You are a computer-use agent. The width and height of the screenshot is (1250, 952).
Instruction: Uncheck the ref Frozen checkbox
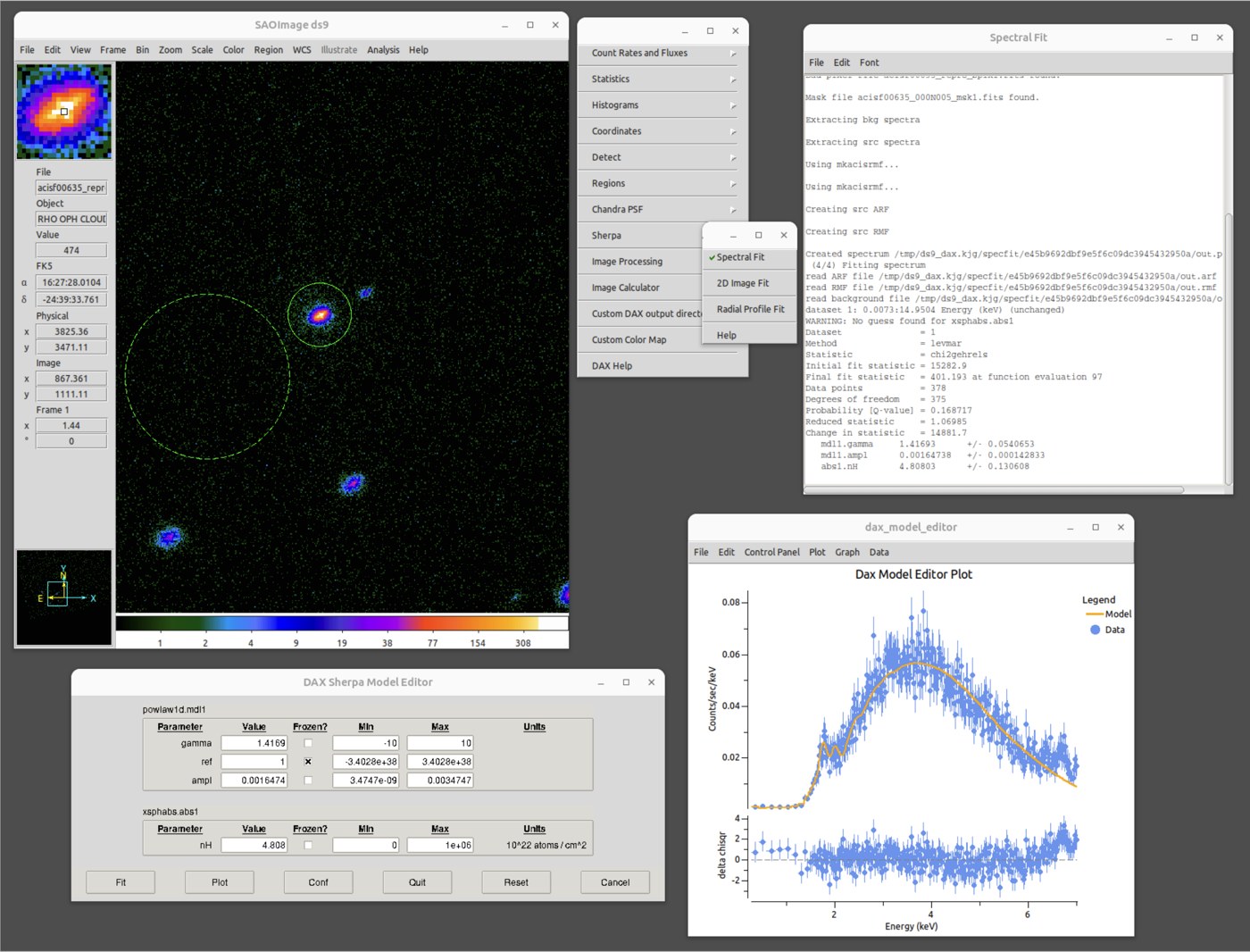click(308, 762)
